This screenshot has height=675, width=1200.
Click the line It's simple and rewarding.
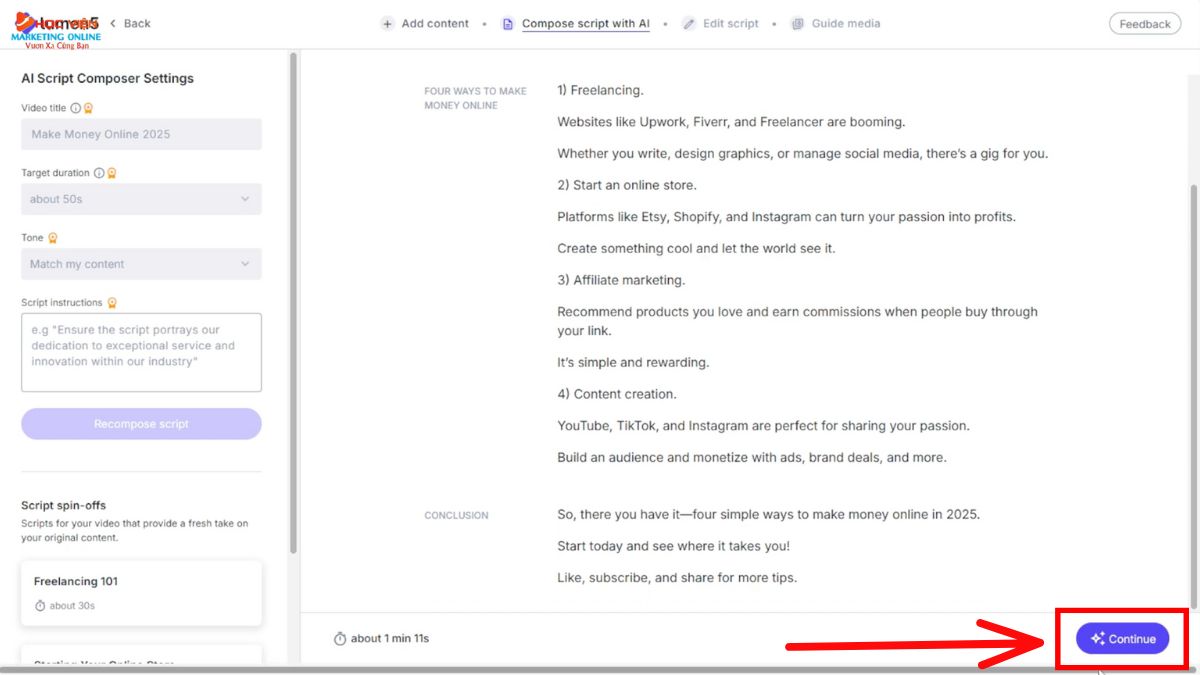[633, 362]
